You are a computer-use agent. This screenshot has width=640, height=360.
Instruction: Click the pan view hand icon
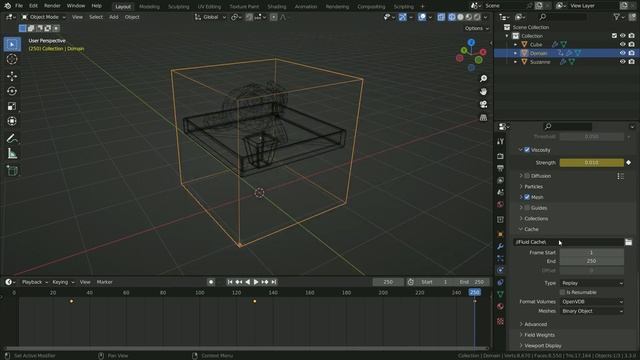tap(483, 91)
